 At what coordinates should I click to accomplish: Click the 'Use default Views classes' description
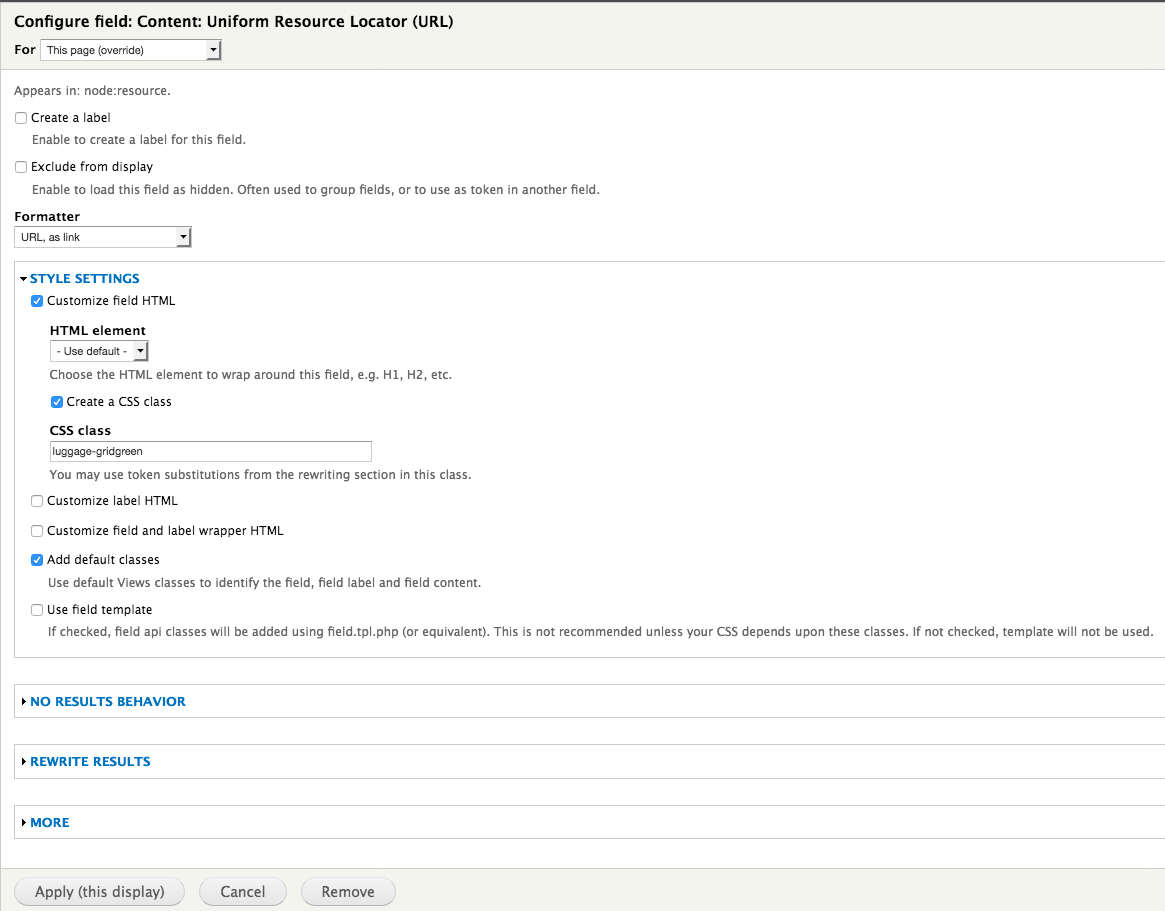pos(265,583)
